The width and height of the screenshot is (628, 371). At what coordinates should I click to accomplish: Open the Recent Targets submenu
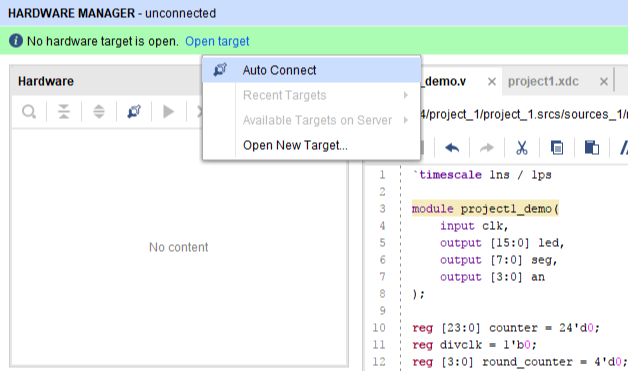click(x=311, y=95)
